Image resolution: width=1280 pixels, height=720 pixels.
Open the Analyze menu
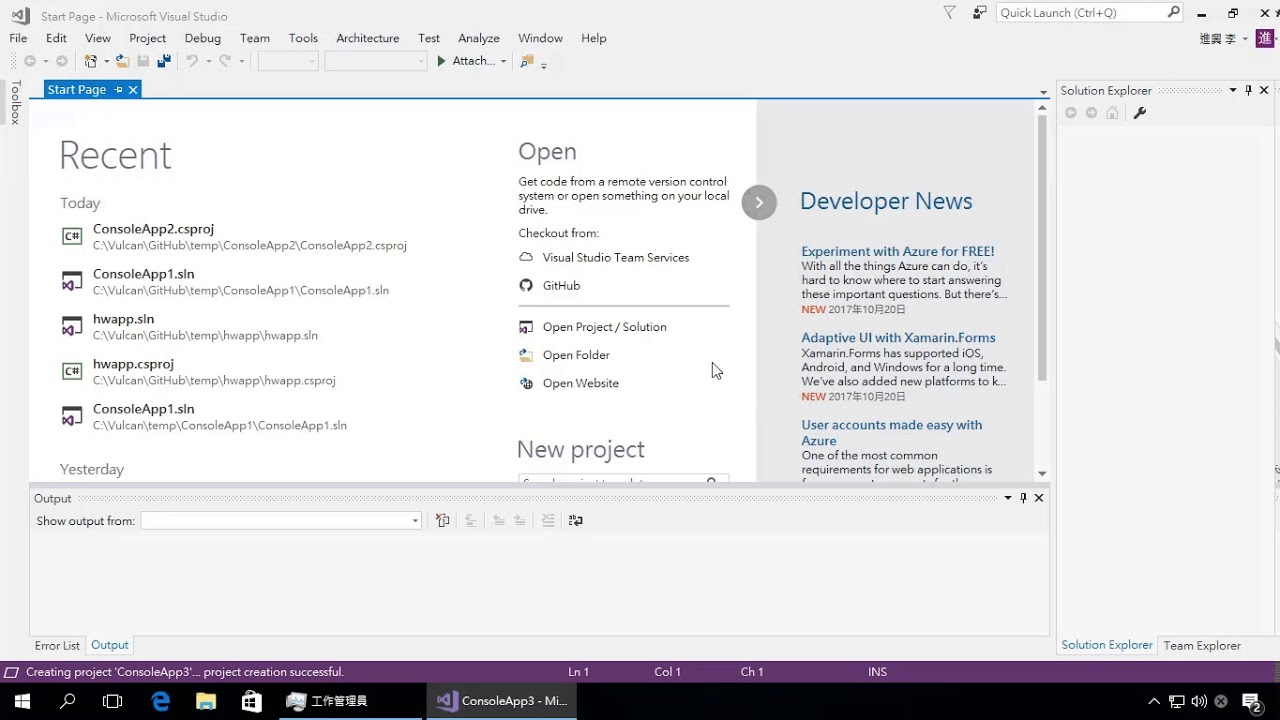[479, 38]
